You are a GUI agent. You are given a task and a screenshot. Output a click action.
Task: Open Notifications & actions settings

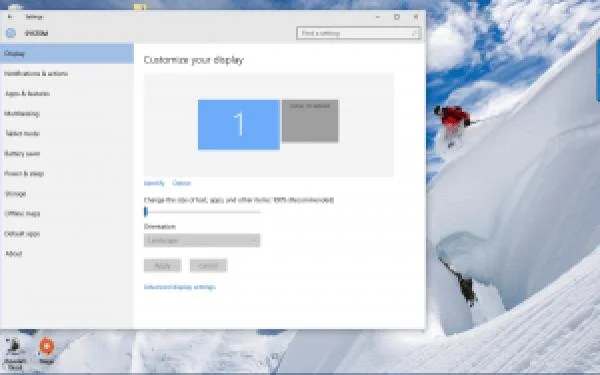[67, 73]
